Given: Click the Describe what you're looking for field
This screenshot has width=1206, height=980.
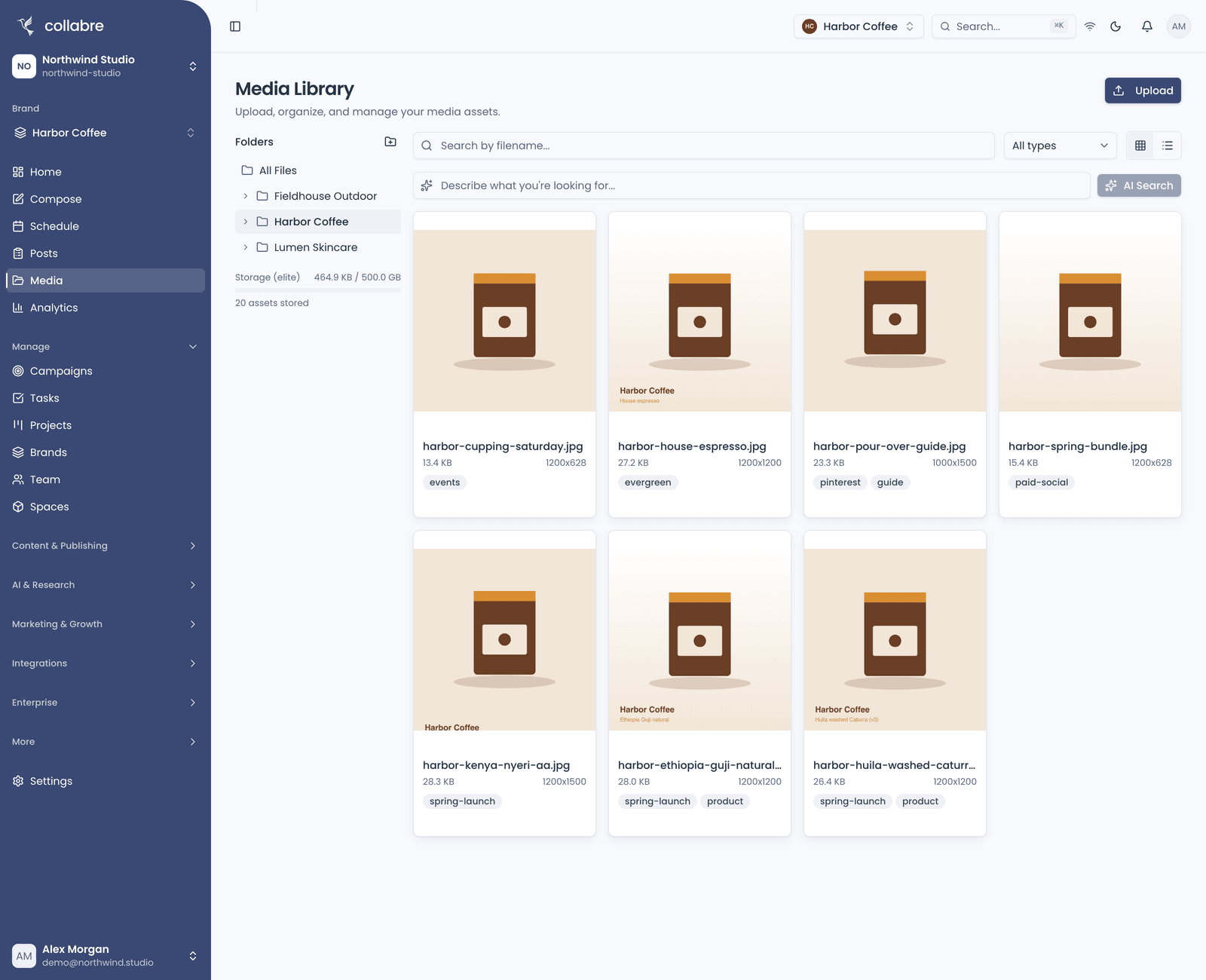Looking at the screenshot, I should pos(751,185).
